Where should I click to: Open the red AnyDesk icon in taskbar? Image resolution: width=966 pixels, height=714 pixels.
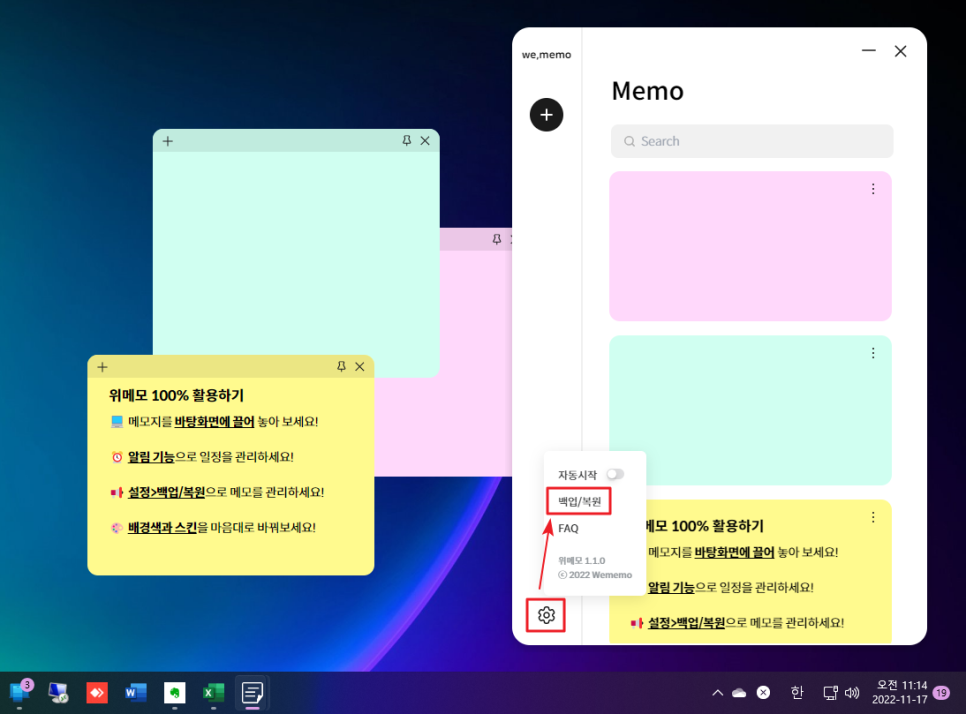click(97, 693)
